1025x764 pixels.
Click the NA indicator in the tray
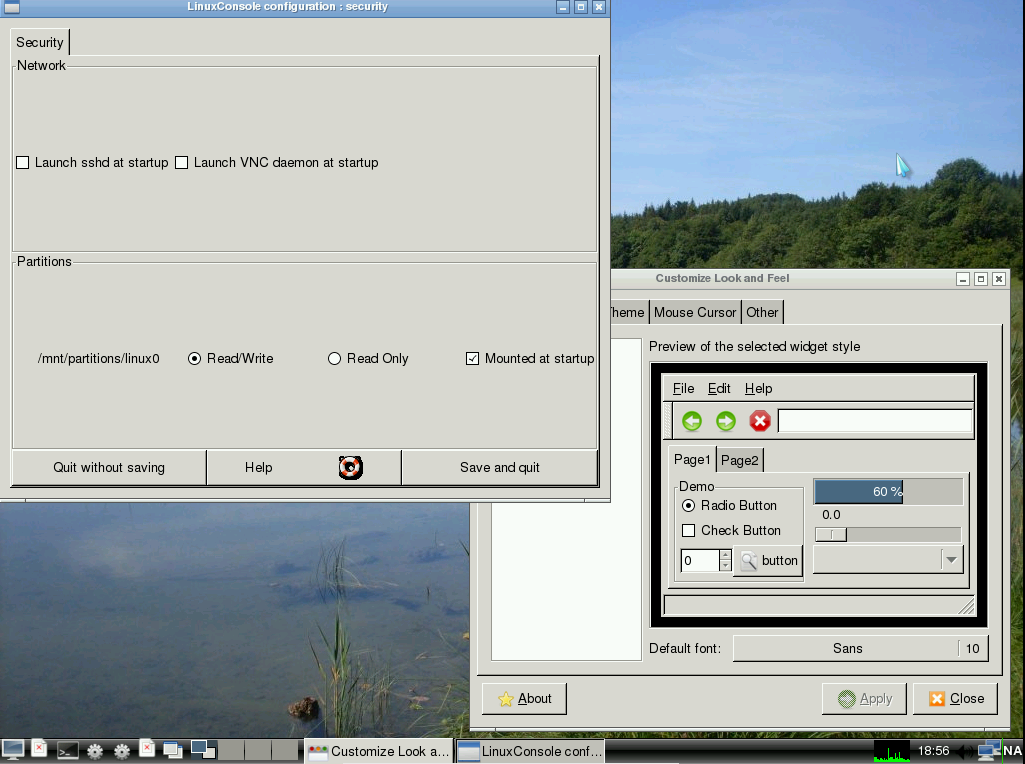1012,751
